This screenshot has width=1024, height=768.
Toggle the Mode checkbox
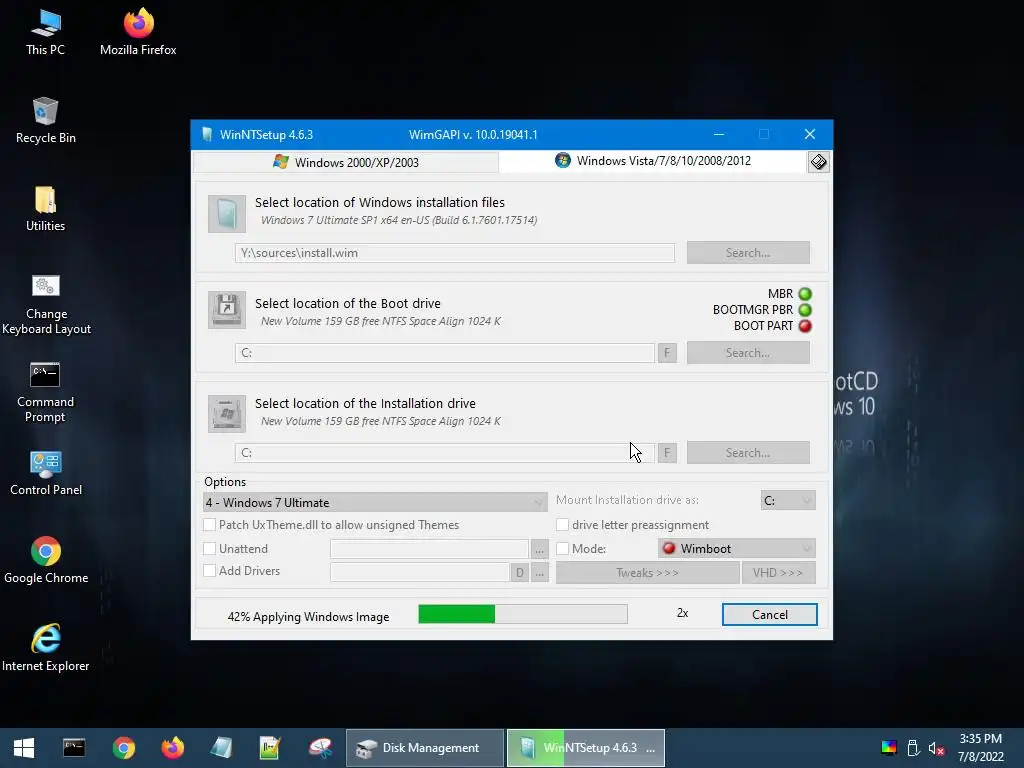562,549
